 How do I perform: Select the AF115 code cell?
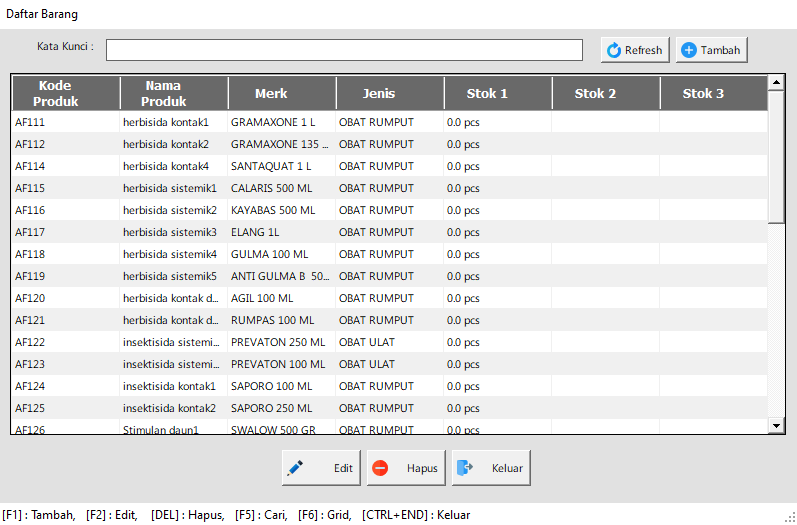[66, 188]
